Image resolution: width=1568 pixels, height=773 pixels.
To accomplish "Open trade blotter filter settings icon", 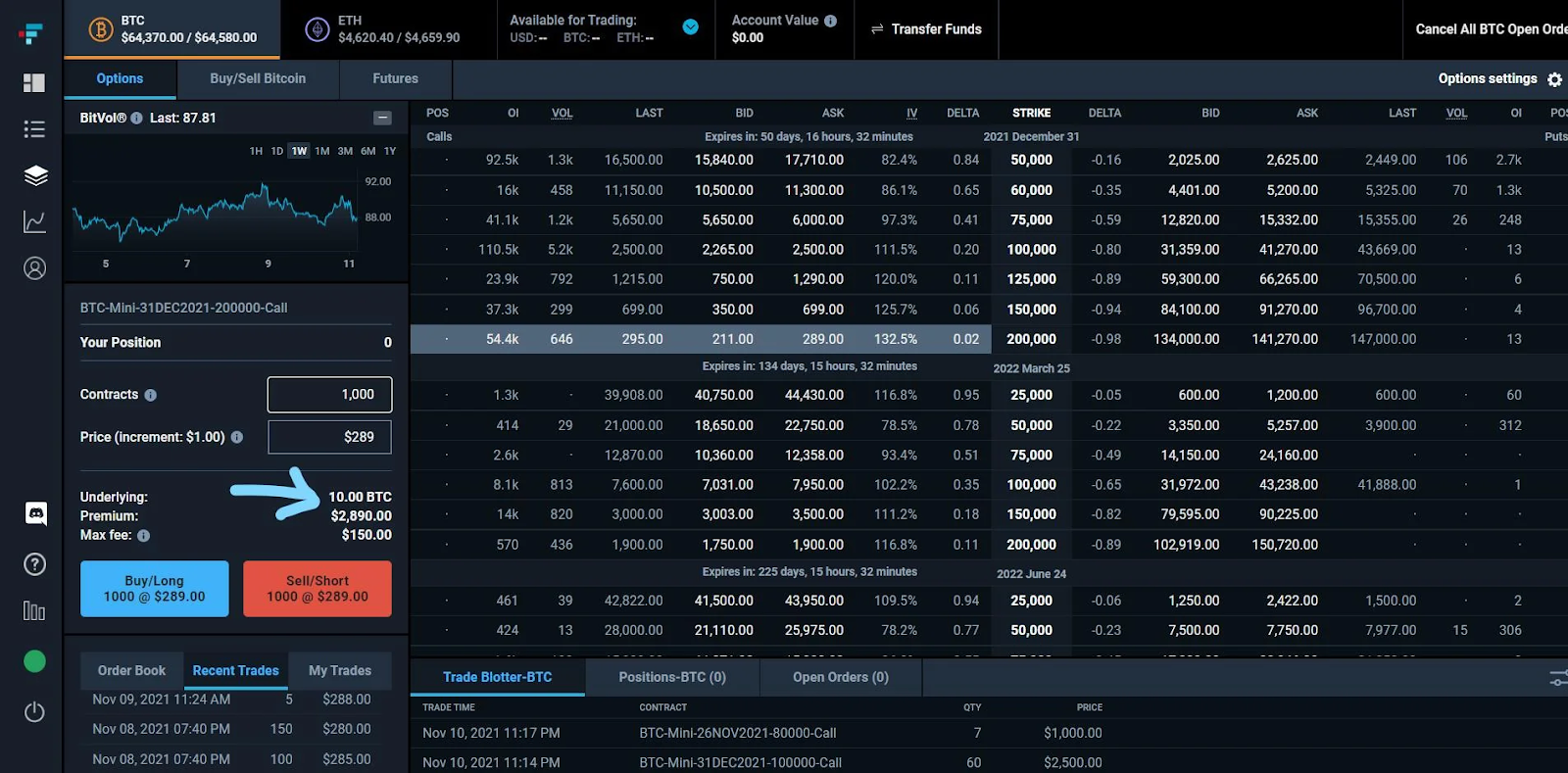I will (x=1558, y=678).
